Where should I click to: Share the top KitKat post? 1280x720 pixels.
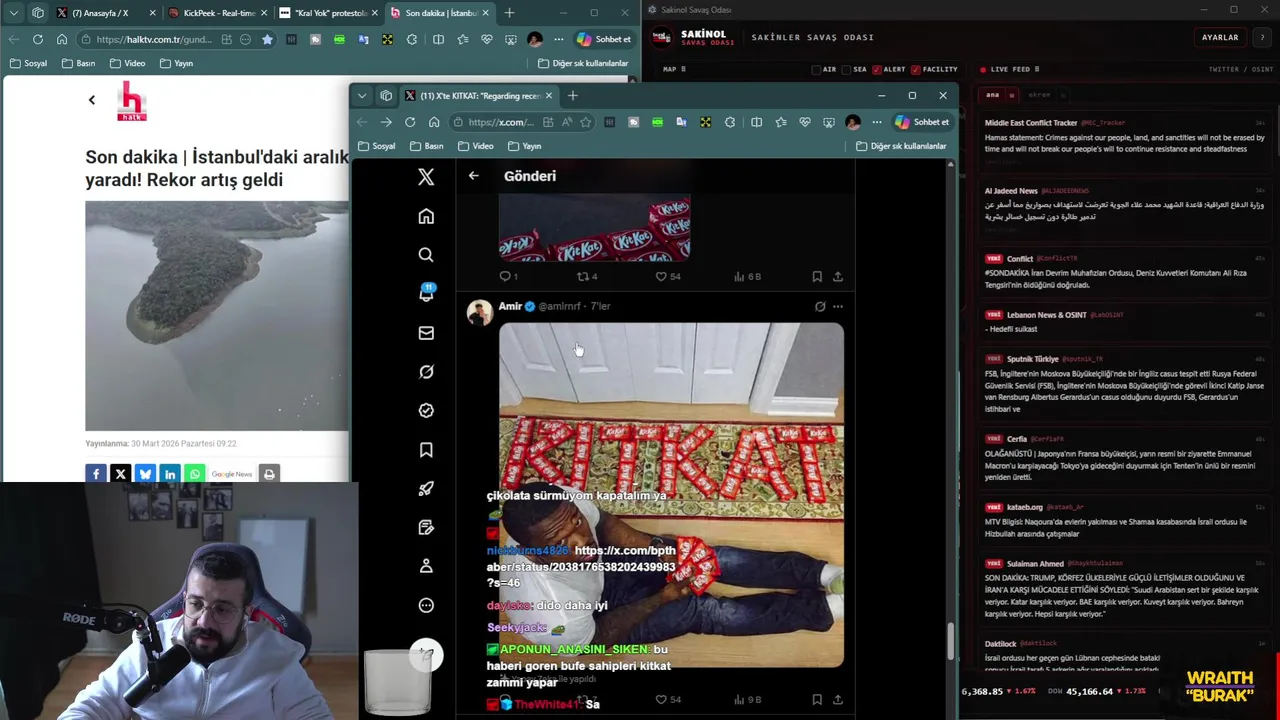click(x=838, y=276)
